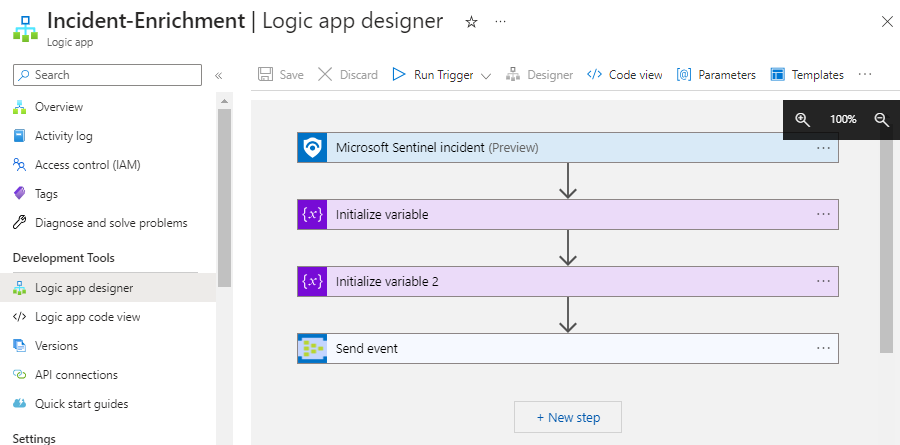The image size is (900, 445).
Task: Open Microsoft Sentinel incident step options
Action: click(x=823, y=148)
